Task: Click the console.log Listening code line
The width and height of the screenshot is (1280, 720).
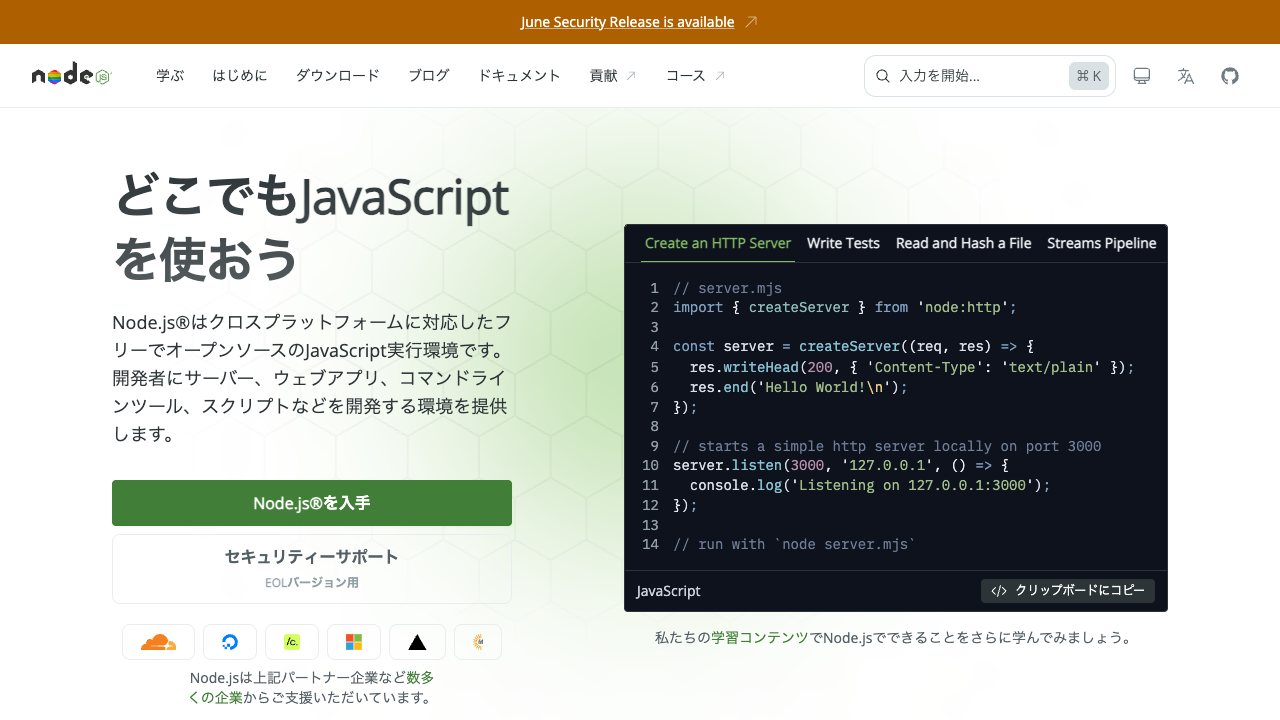Action: (871, 485)
